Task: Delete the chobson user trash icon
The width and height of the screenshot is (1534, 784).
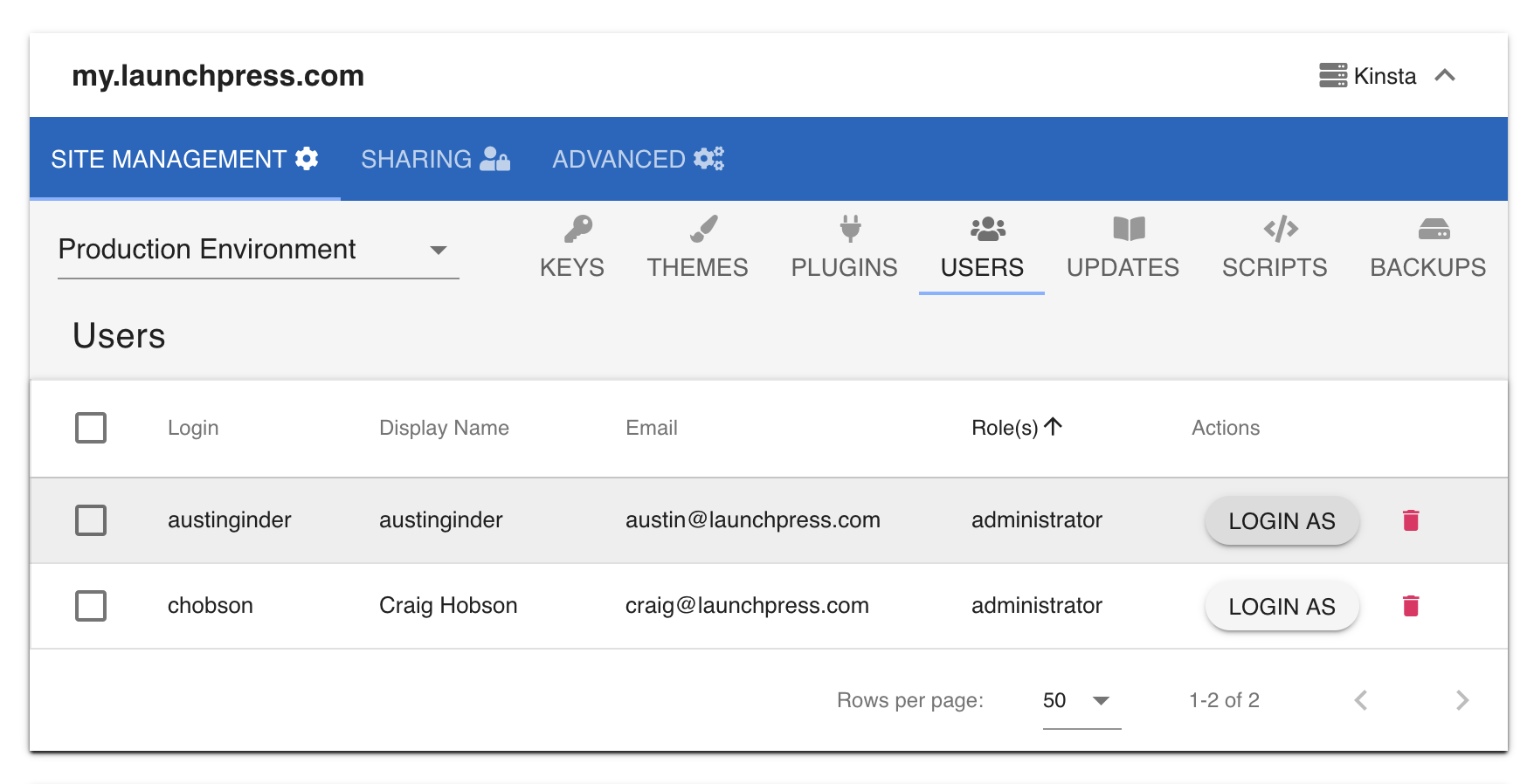Action: point(1411,606)
